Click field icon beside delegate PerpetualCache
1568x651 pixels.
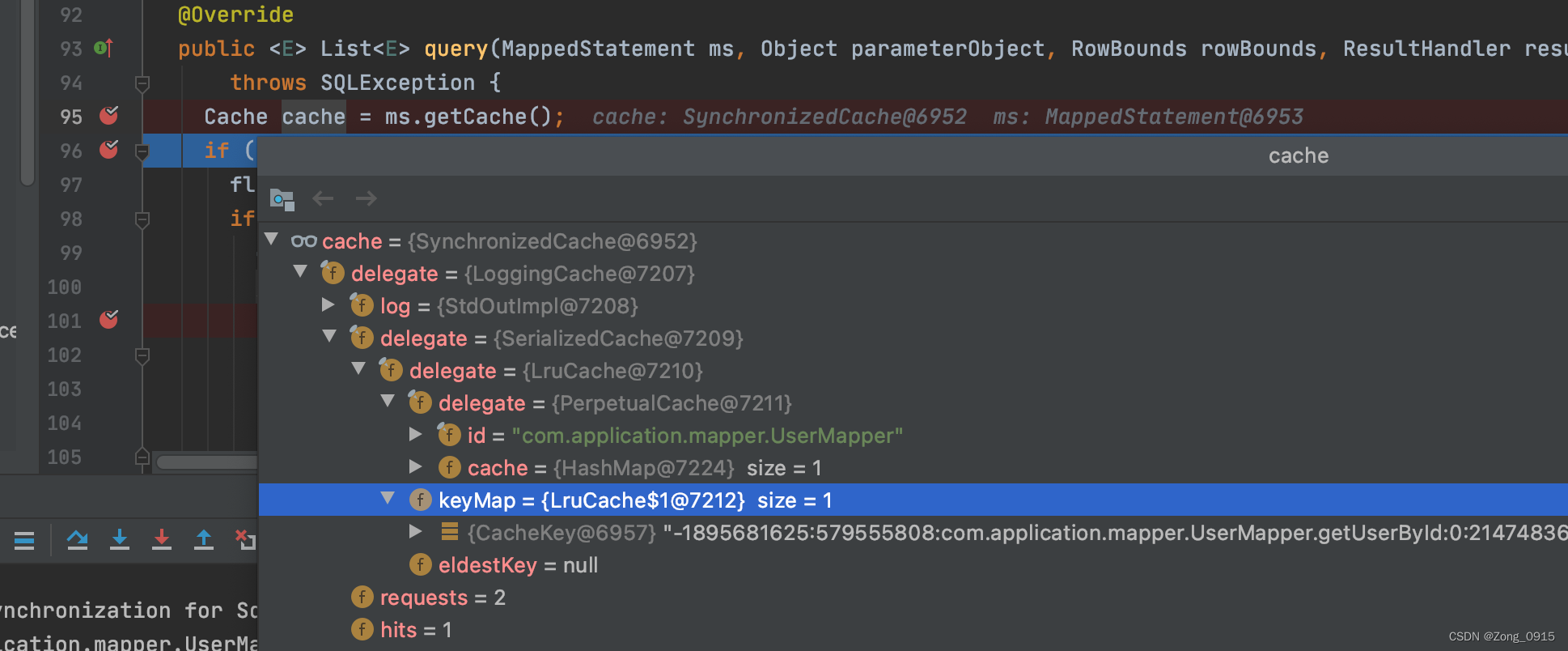(420, 402)
